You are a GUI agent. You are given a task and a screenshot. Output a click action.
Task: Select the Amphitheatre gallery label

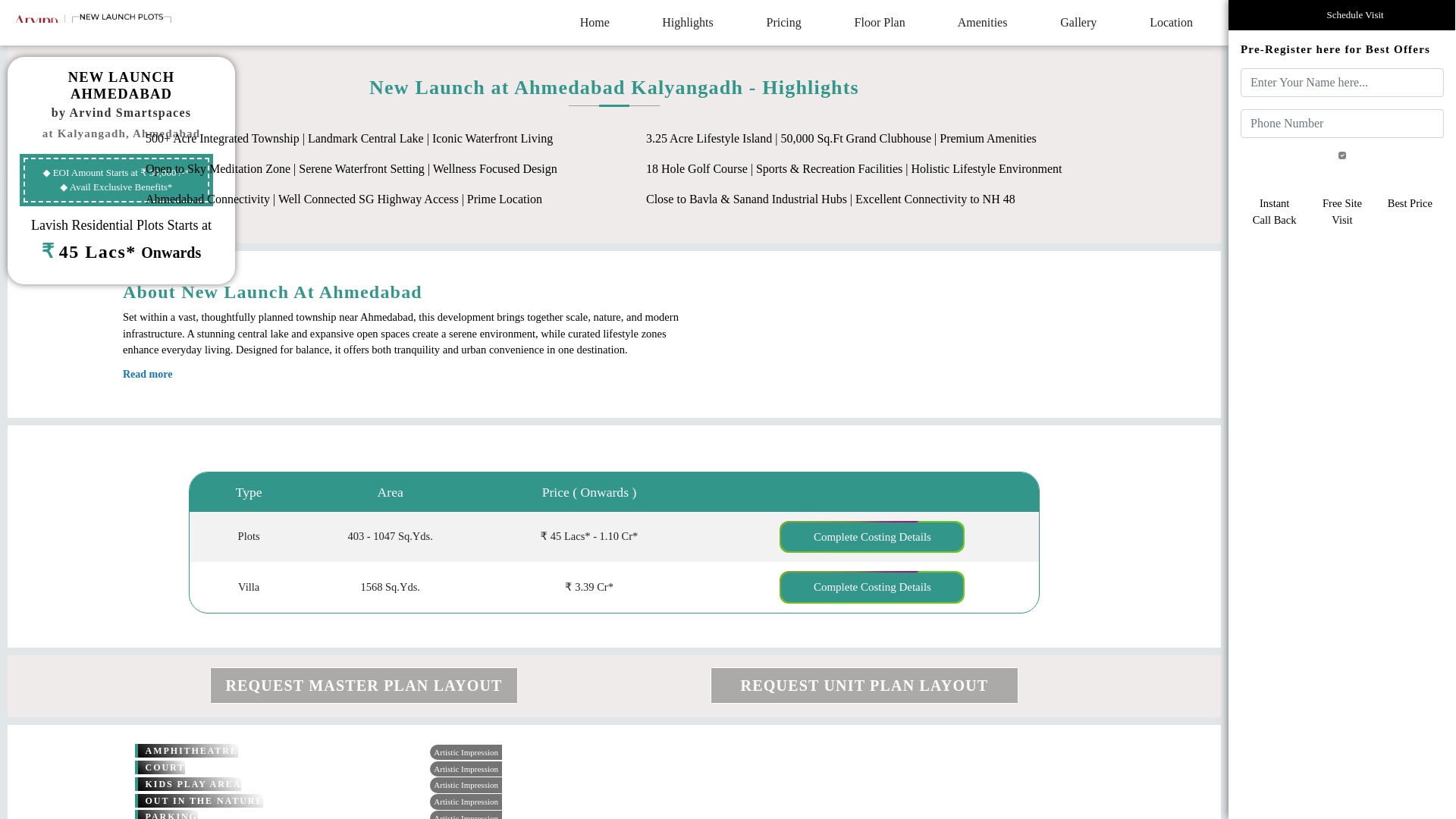187,751
